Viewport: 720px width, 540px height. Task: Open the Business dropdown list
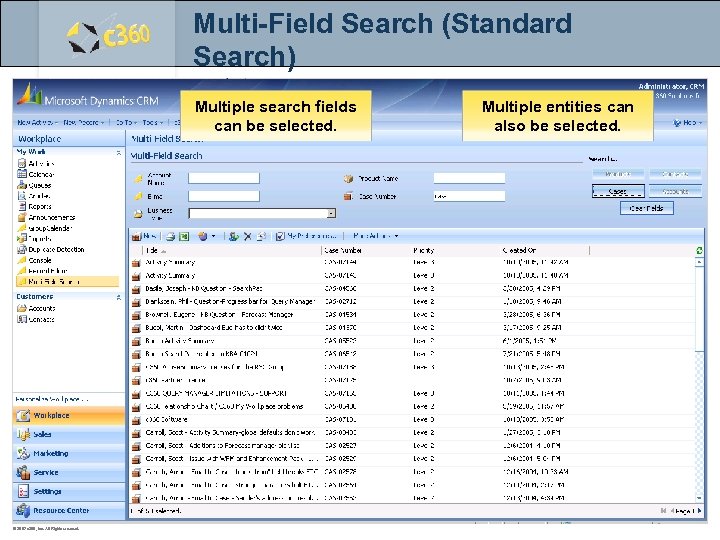(331, 213)
